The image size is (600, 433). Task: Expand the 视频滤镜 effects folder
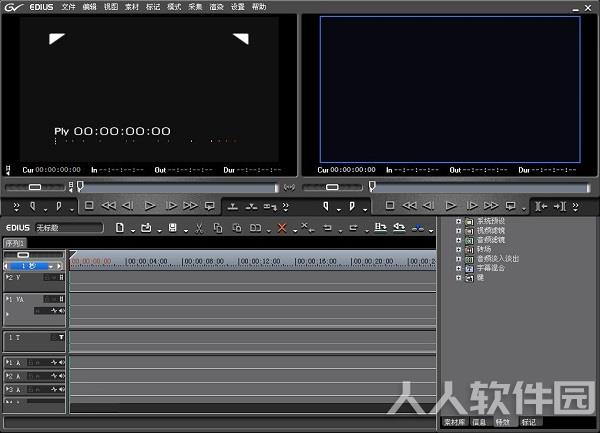pyautogui.click(x=459, y=231)
